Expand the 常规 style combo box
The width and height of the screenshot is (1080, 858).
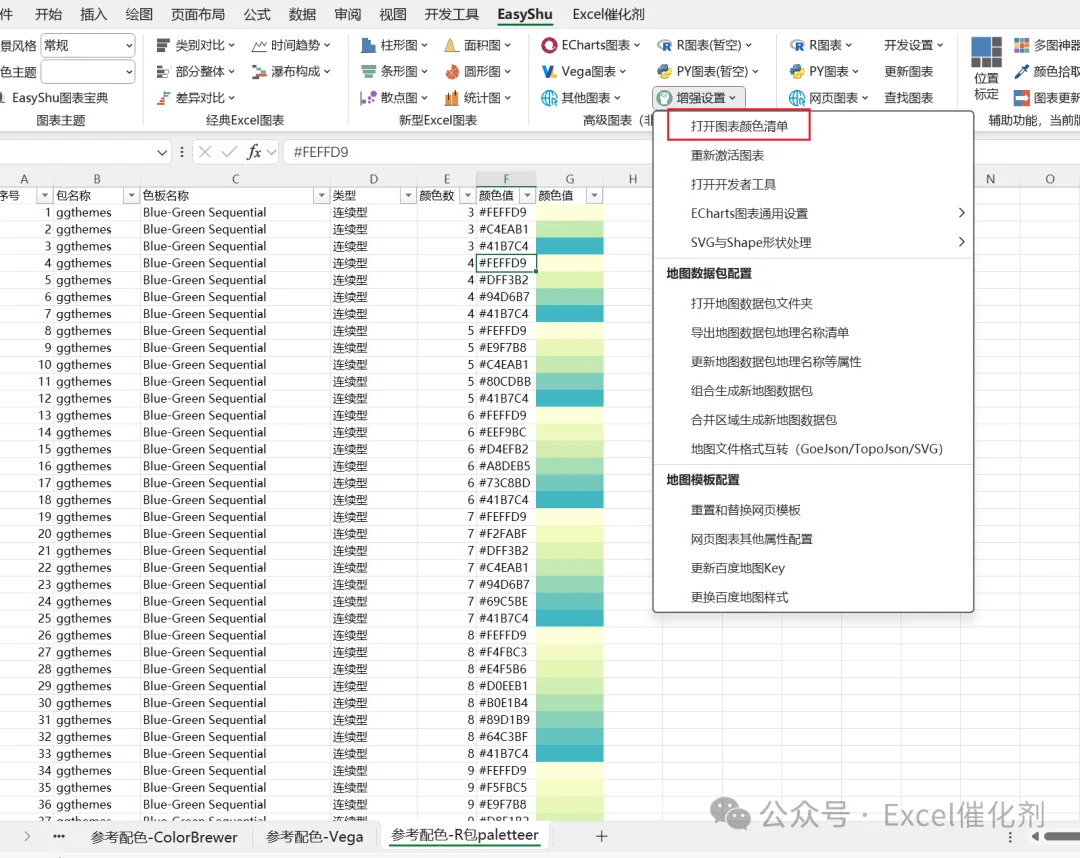129,45
